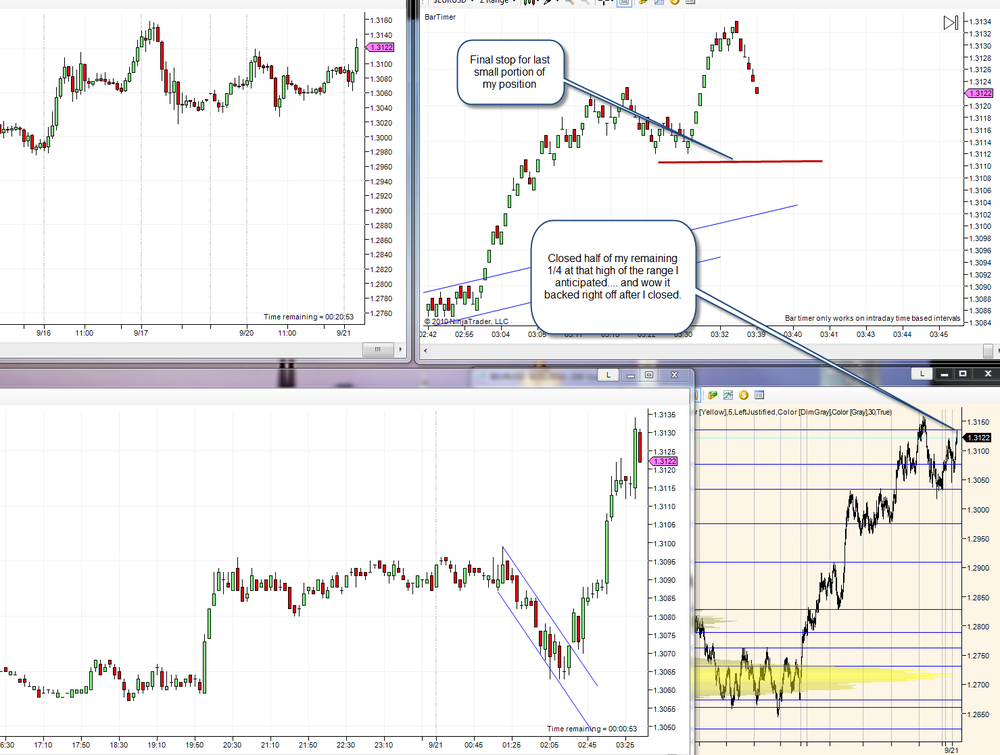The image size is (1000, 755).
Task: Click horizontal scrollbar thumb of top-right chart
Action: click(988, 350)
